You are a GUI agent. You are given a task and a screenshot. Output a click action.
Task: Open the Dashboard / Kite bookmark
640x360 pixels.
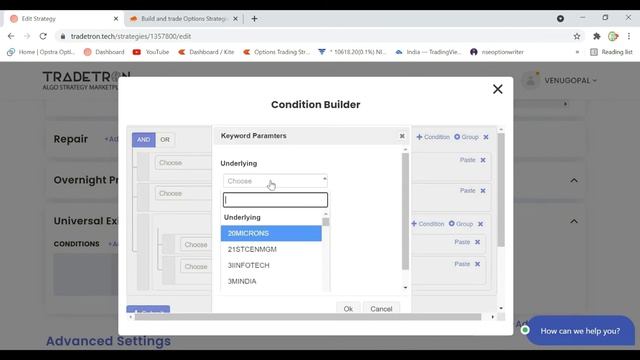click(206, 52)
